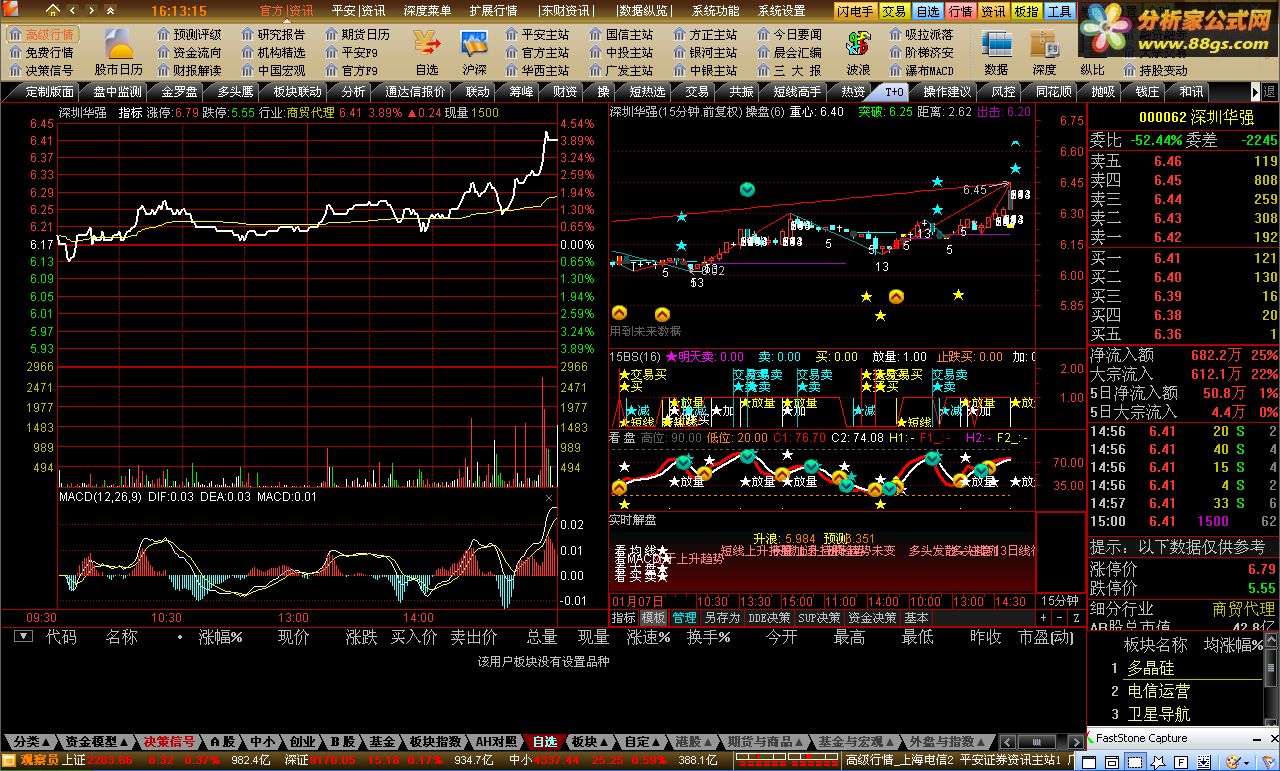Toggle the 自选 top button
The image size is (1280, 771).
coord(928,11)
